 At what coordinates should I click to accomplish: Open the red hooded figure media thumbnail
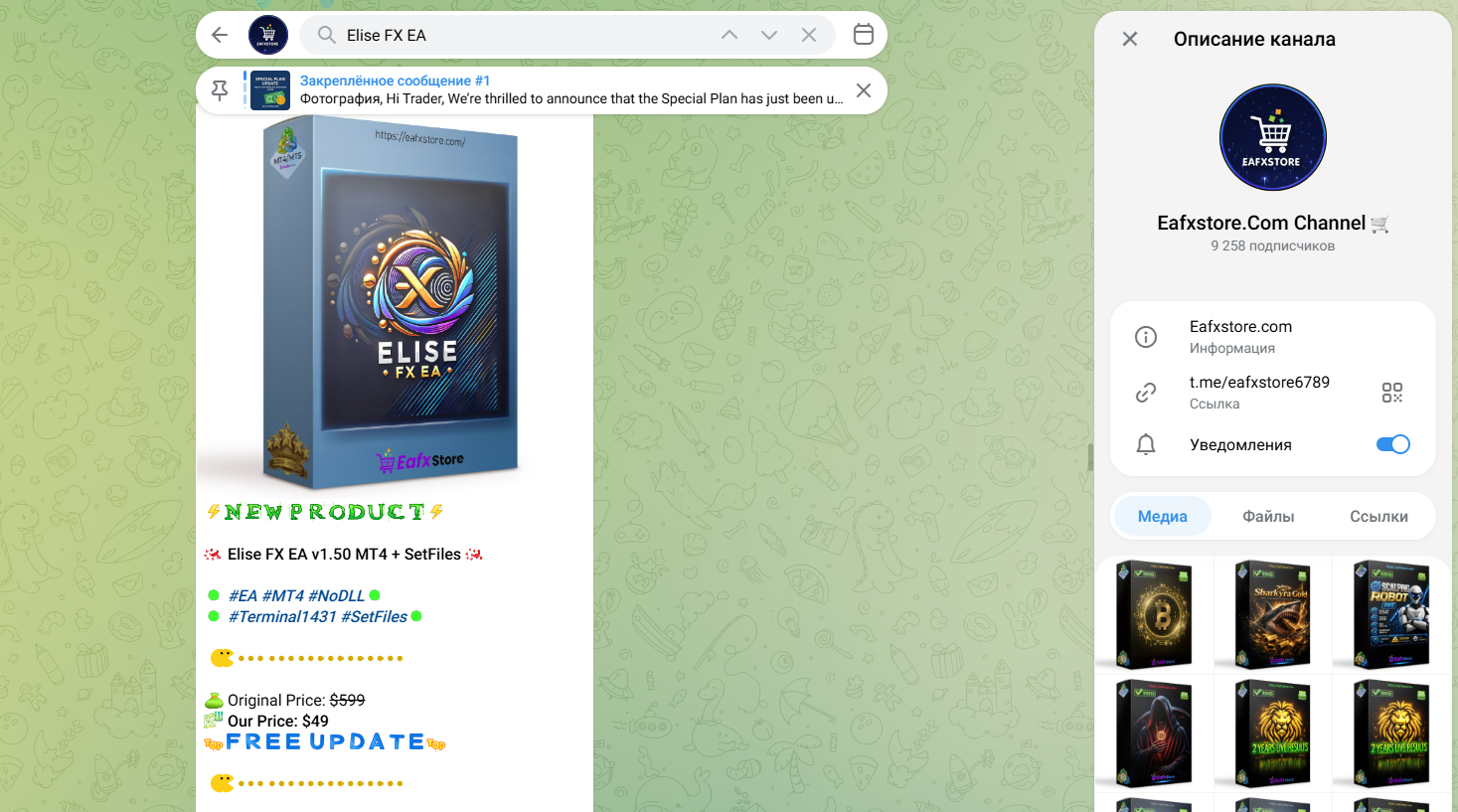tap(1154, 733)
